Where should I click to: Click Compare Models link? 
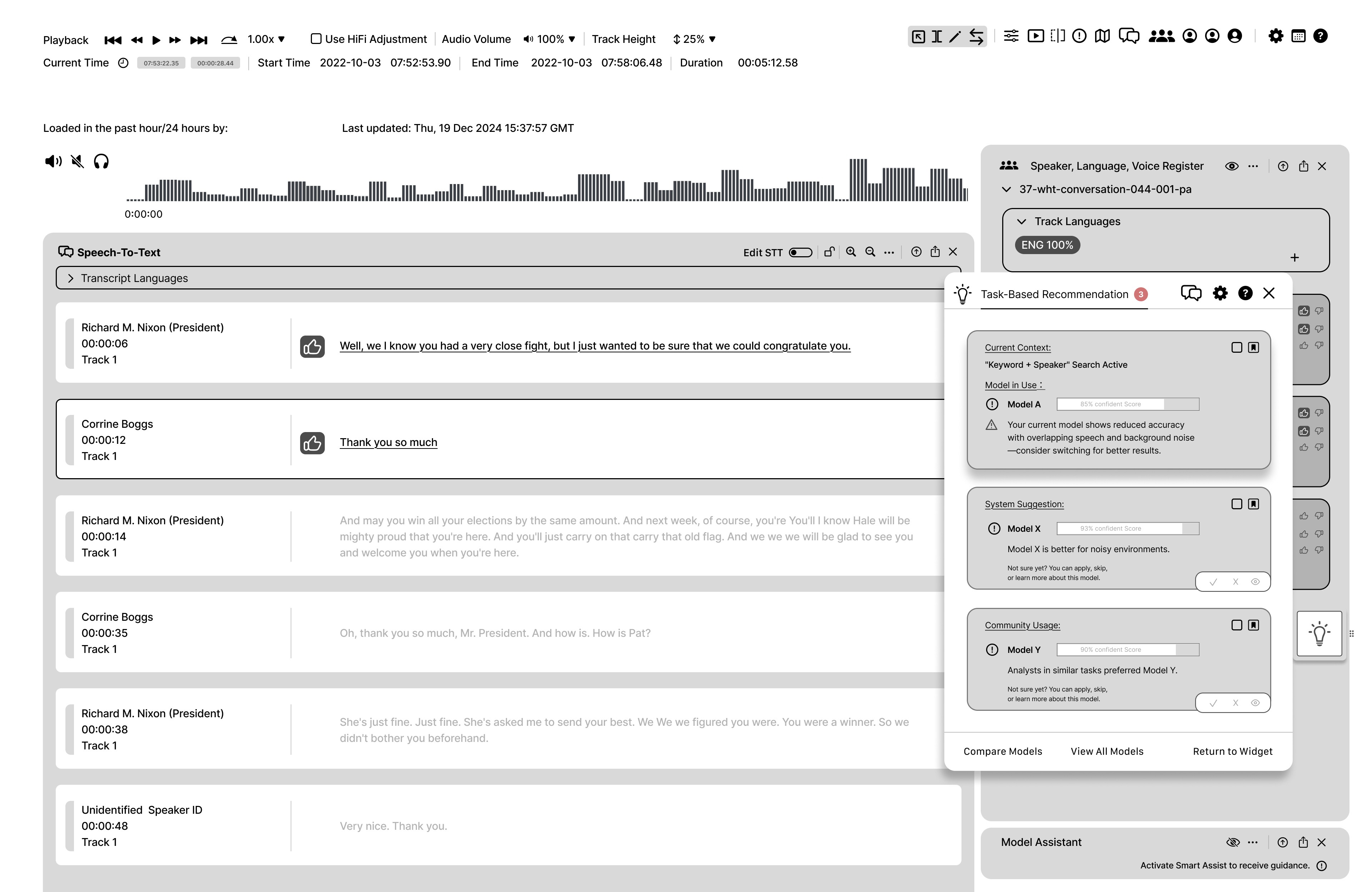[x=1003, y=751]
